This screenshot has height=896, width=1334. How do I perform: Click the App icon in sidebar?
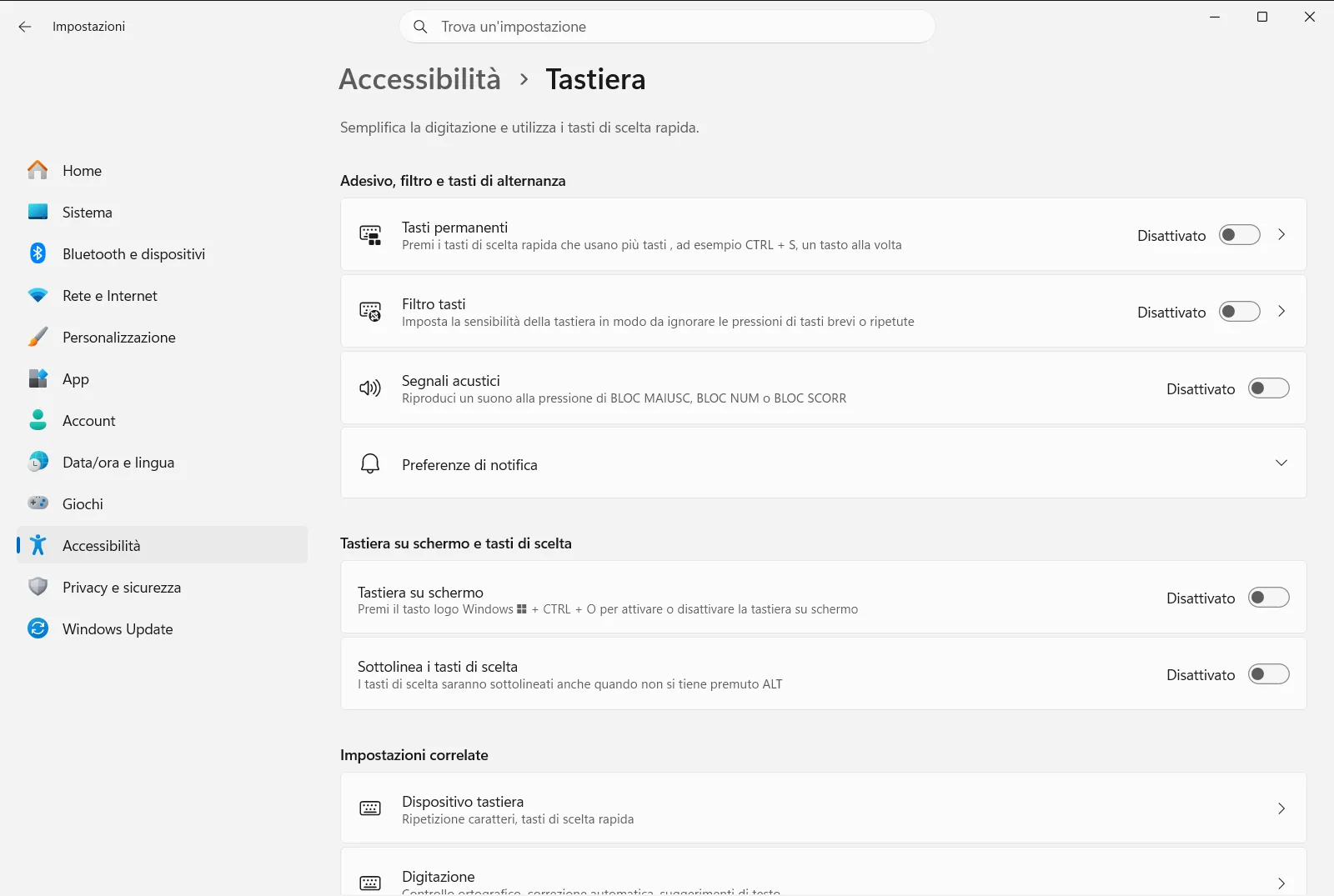pyautogui.click(x=38, y=378)
